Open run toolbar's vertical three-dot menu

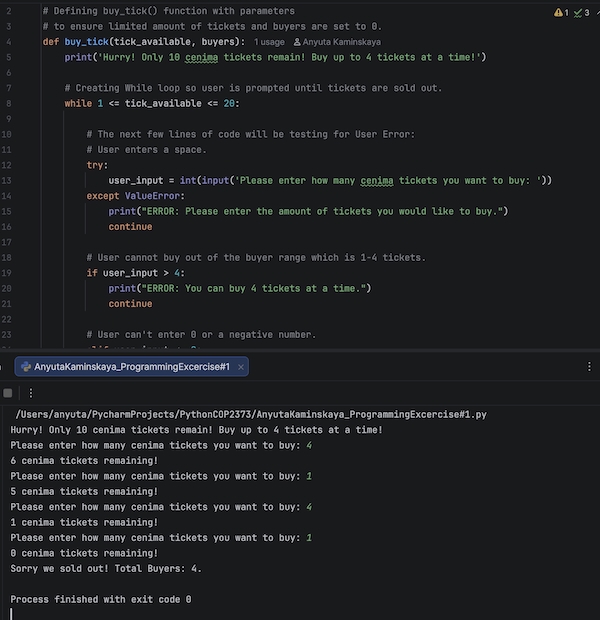click(31, 393)
